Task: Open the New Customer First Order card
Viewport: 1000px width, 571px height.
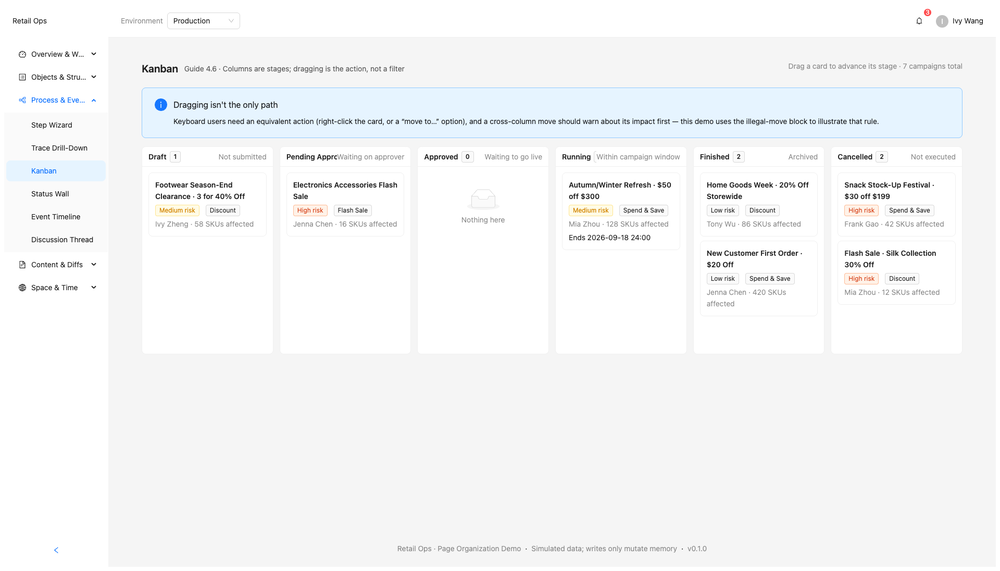Action: [x=758, y=278]
